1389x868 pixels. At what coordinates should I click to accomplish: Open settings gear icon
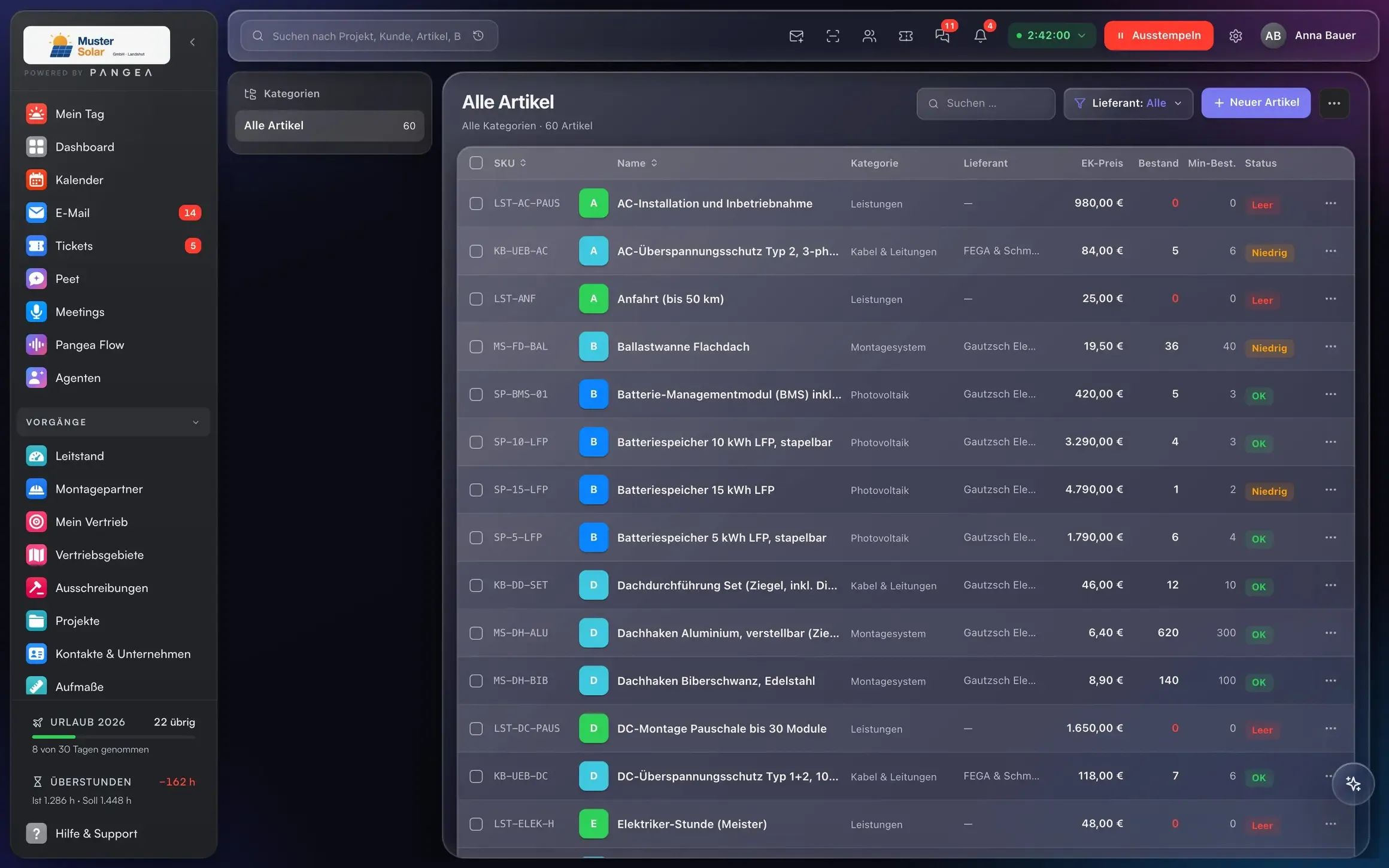[x=1236, y=36]
